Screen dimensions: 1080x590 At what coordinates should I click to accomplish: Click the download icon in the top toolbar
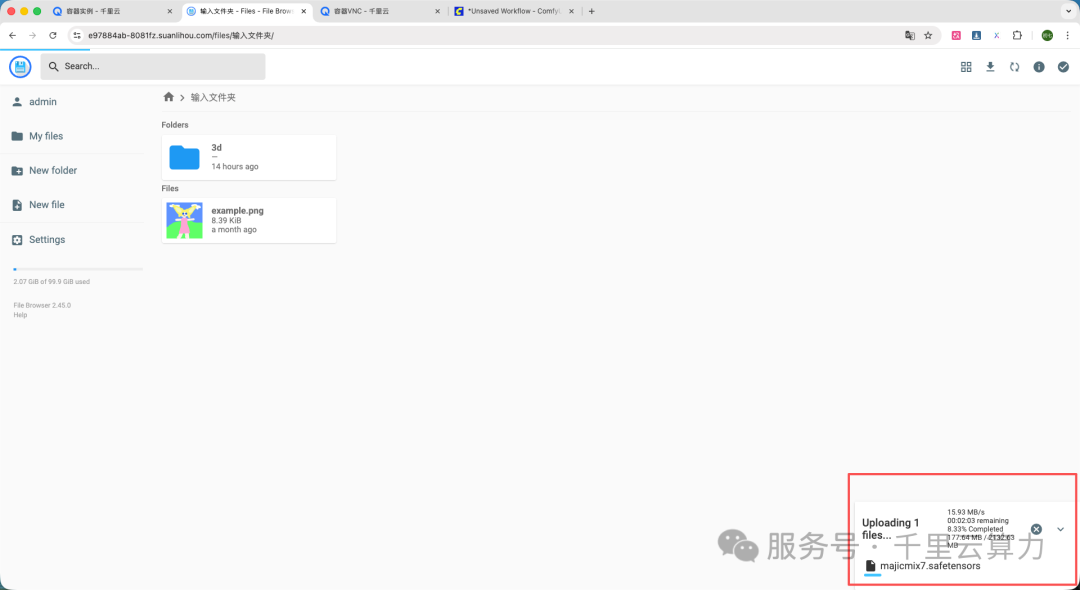990,67
